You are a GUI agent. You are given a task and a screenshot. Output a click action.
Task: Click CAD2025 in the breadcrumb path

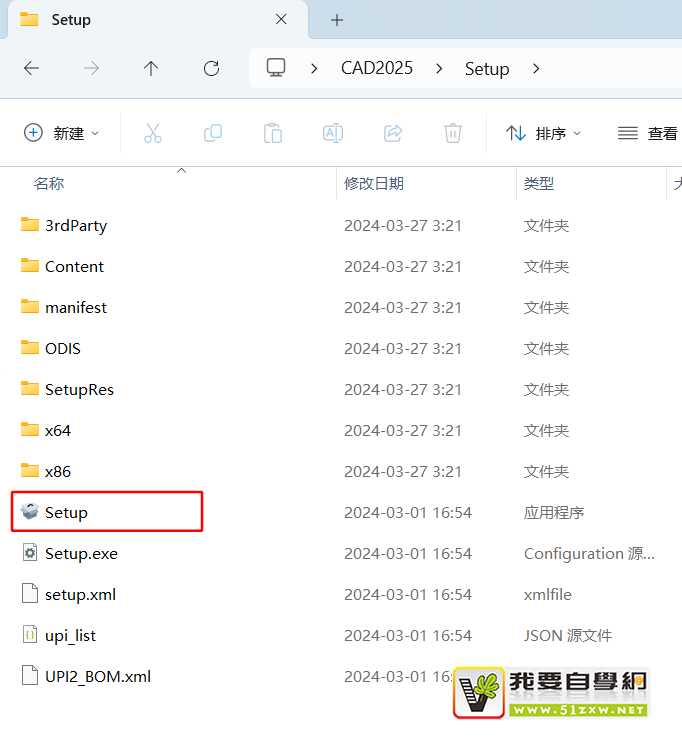[x=376, y=68]
